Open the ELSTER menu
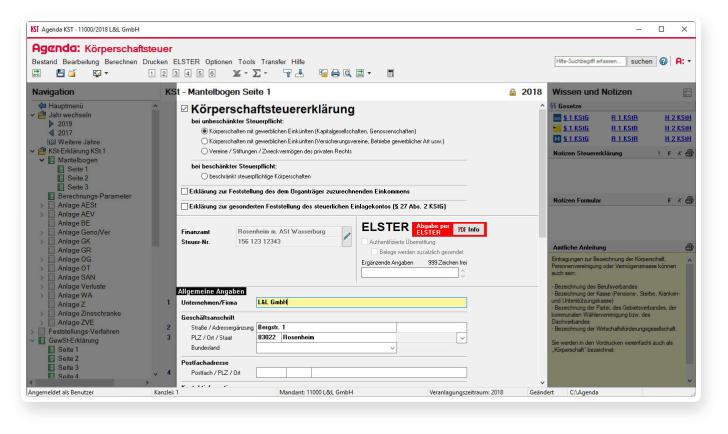The height and width of the screenshot is (434, 728). click(x=186, y=61)
